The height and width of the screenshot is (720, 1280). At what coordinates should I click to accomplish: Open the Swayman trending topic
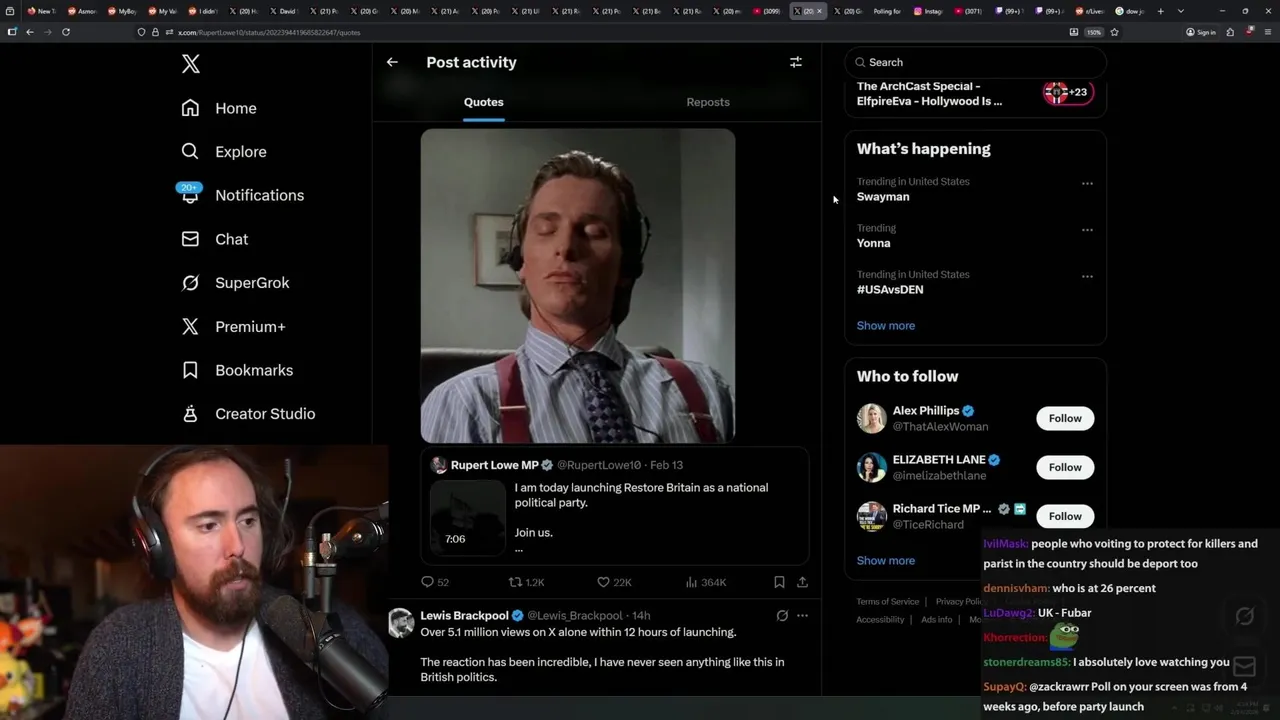pos(883,197)
